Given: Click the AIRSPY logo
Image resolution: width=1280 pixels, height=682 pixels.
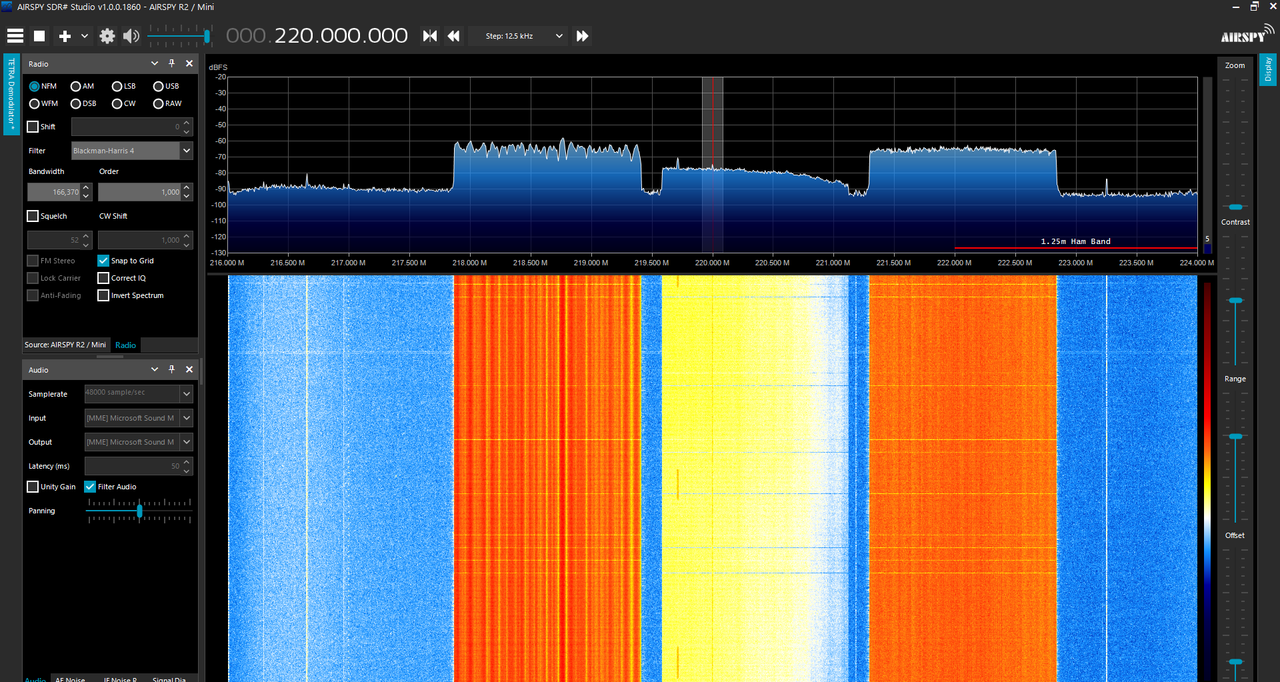Looking at the screenshot, I should (1245, 36).
